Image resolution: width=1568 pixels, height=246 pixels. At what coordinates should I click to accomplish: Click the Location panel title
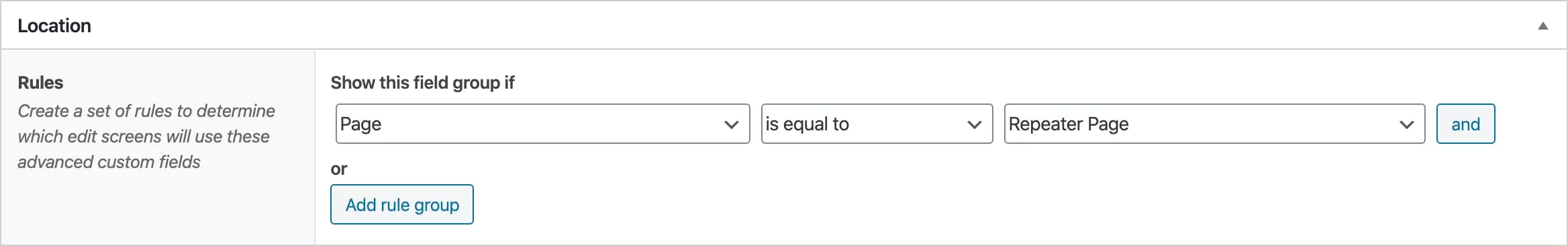click(54, 26)
